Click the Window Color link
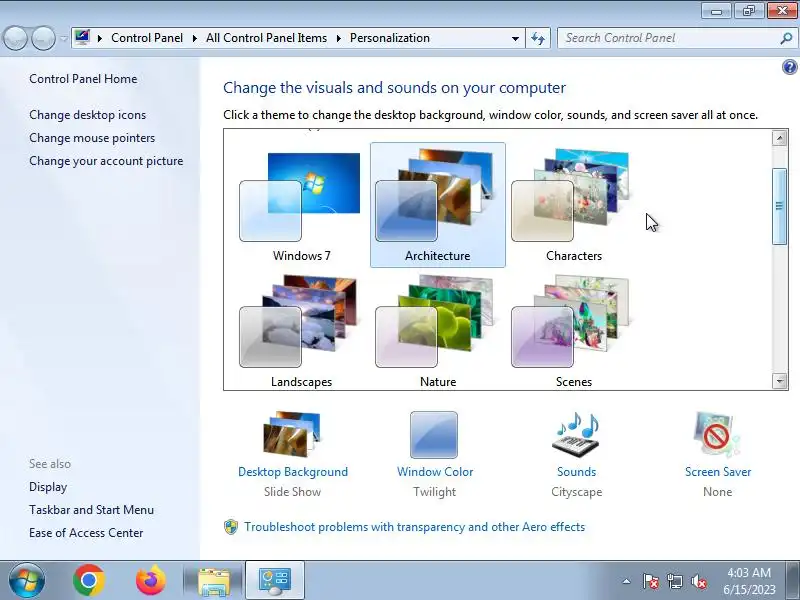Screen dimensions: 800x600 coord(435,472)
